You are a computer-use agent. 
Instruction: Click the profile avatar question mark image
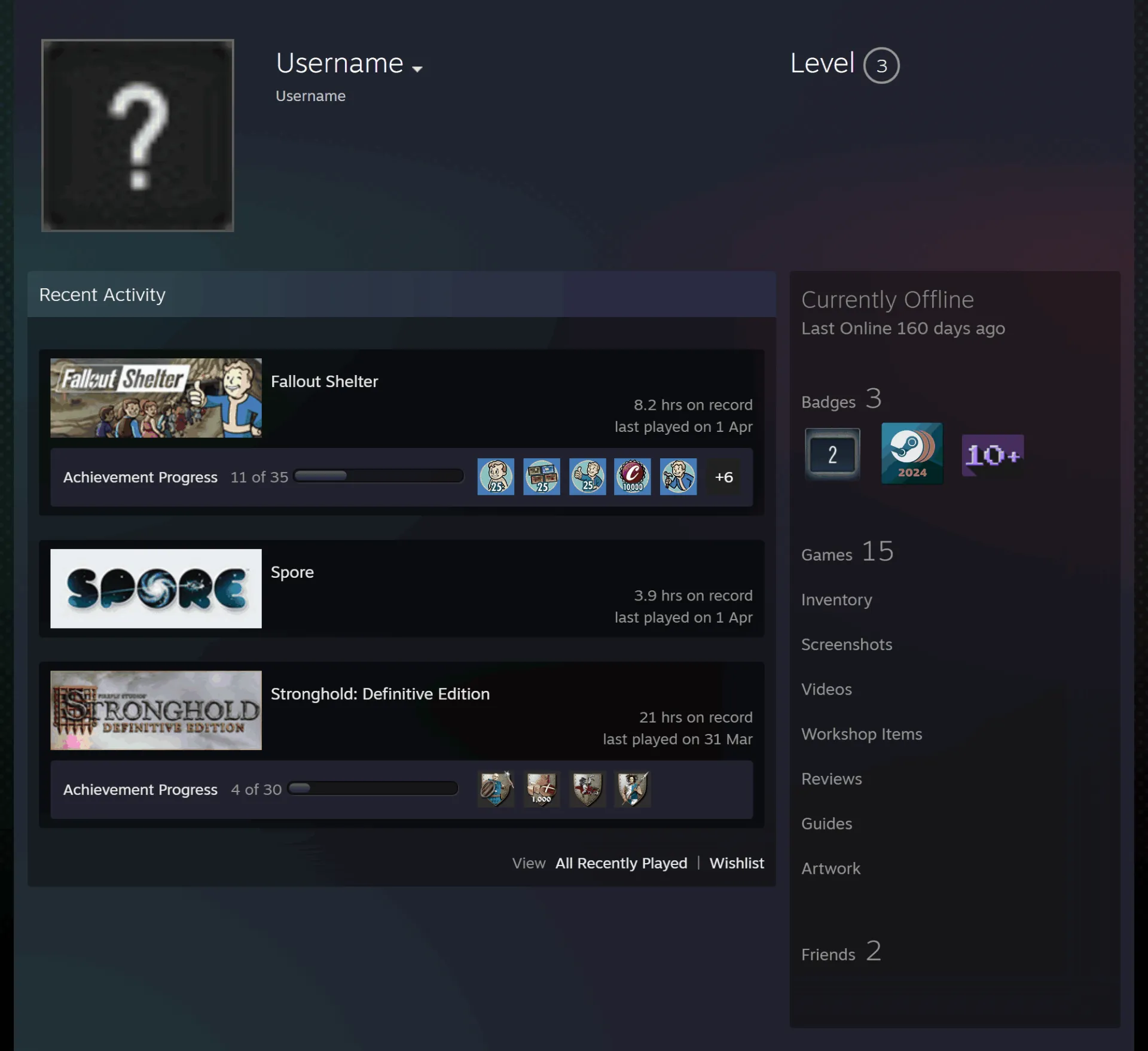point(138,135)
